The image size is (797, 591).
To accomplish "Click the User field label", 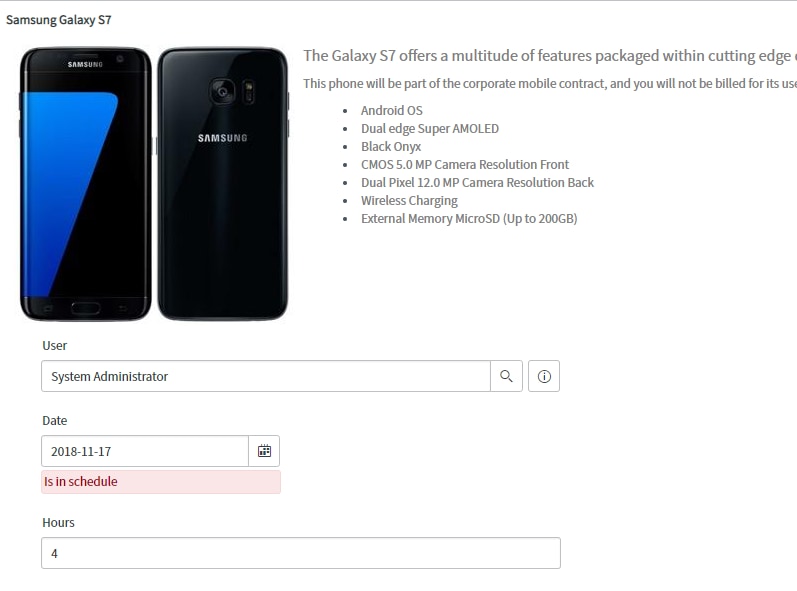I will (54, 346).
